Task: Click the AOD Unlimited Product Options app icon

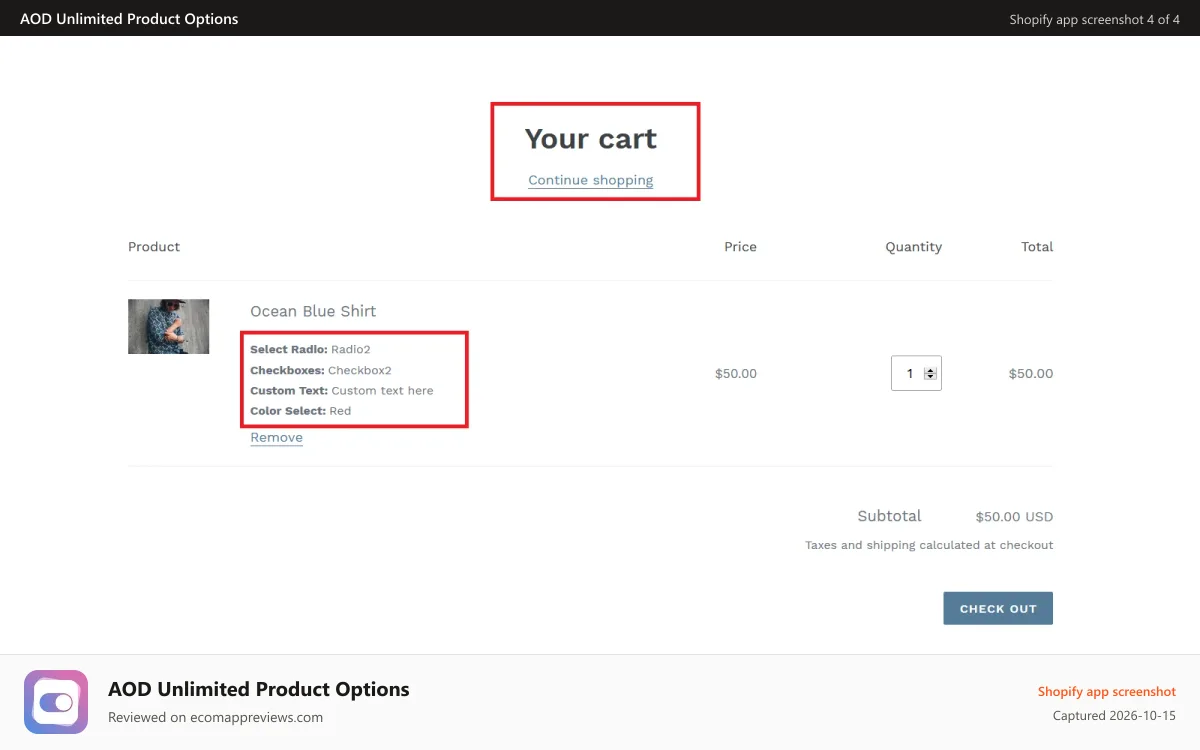Action: tap(56, 702)
